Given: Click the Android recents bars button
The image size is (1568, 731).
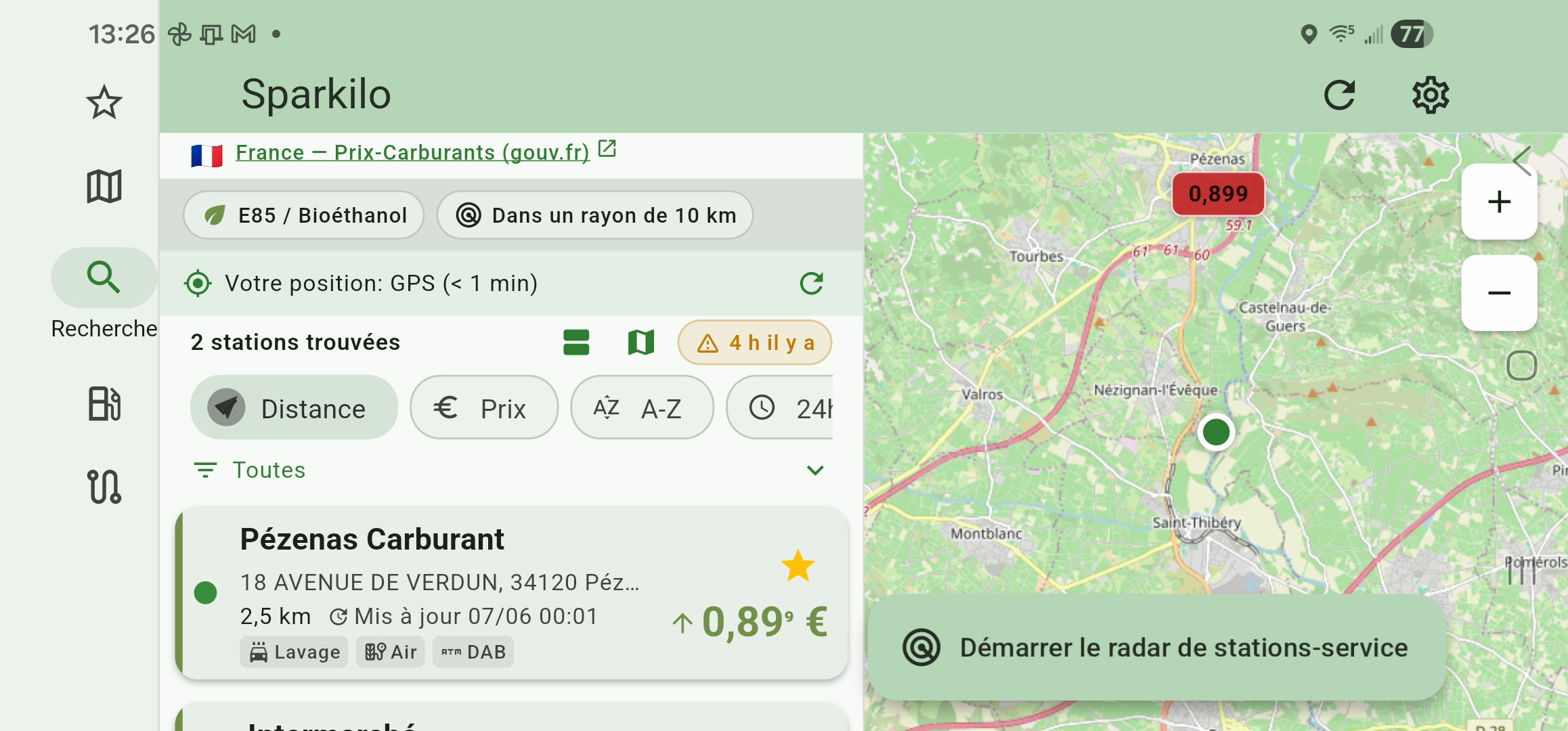Looking at the screenshot, I should tap(1521, 571).
